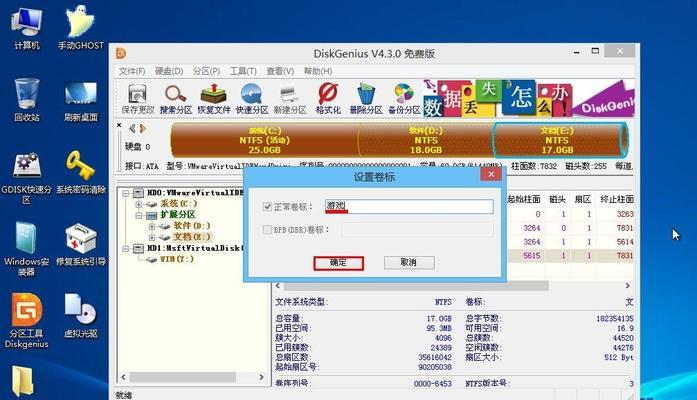Close the disk map panel with small x
The width and height of the screenshot is (697, 400).
[119, 125]
